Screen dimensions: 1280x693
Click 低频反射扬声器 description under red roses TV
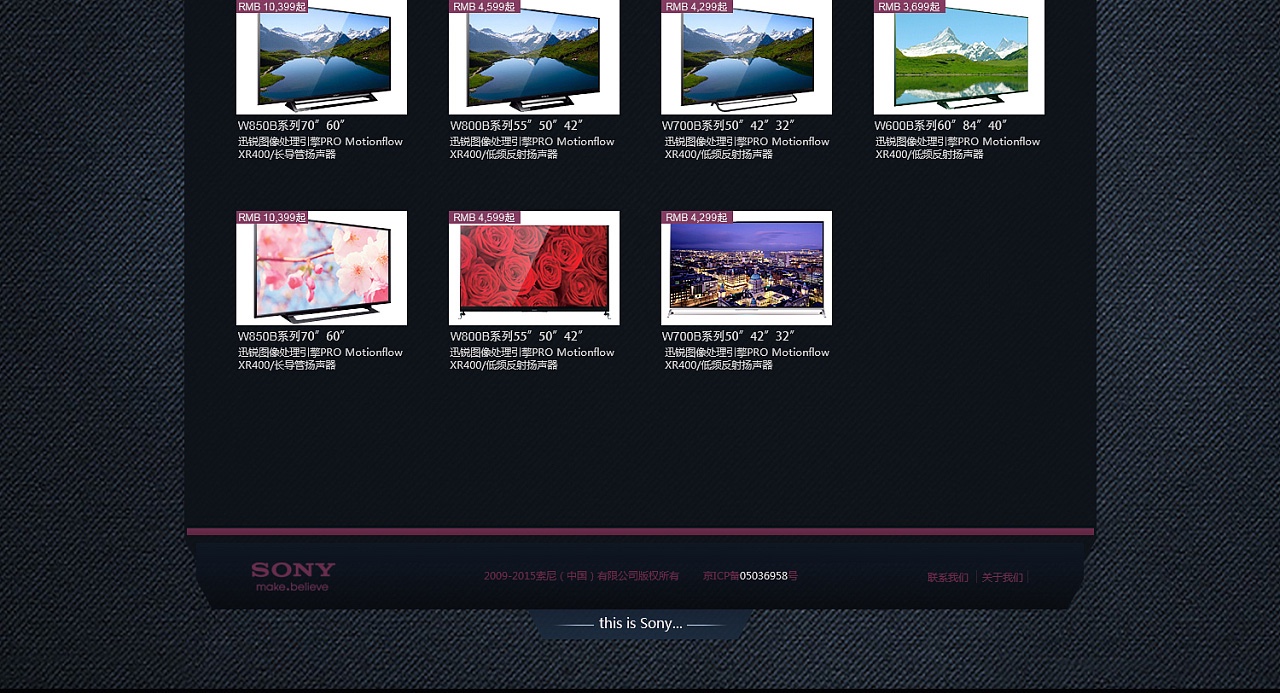coord(532,359)
